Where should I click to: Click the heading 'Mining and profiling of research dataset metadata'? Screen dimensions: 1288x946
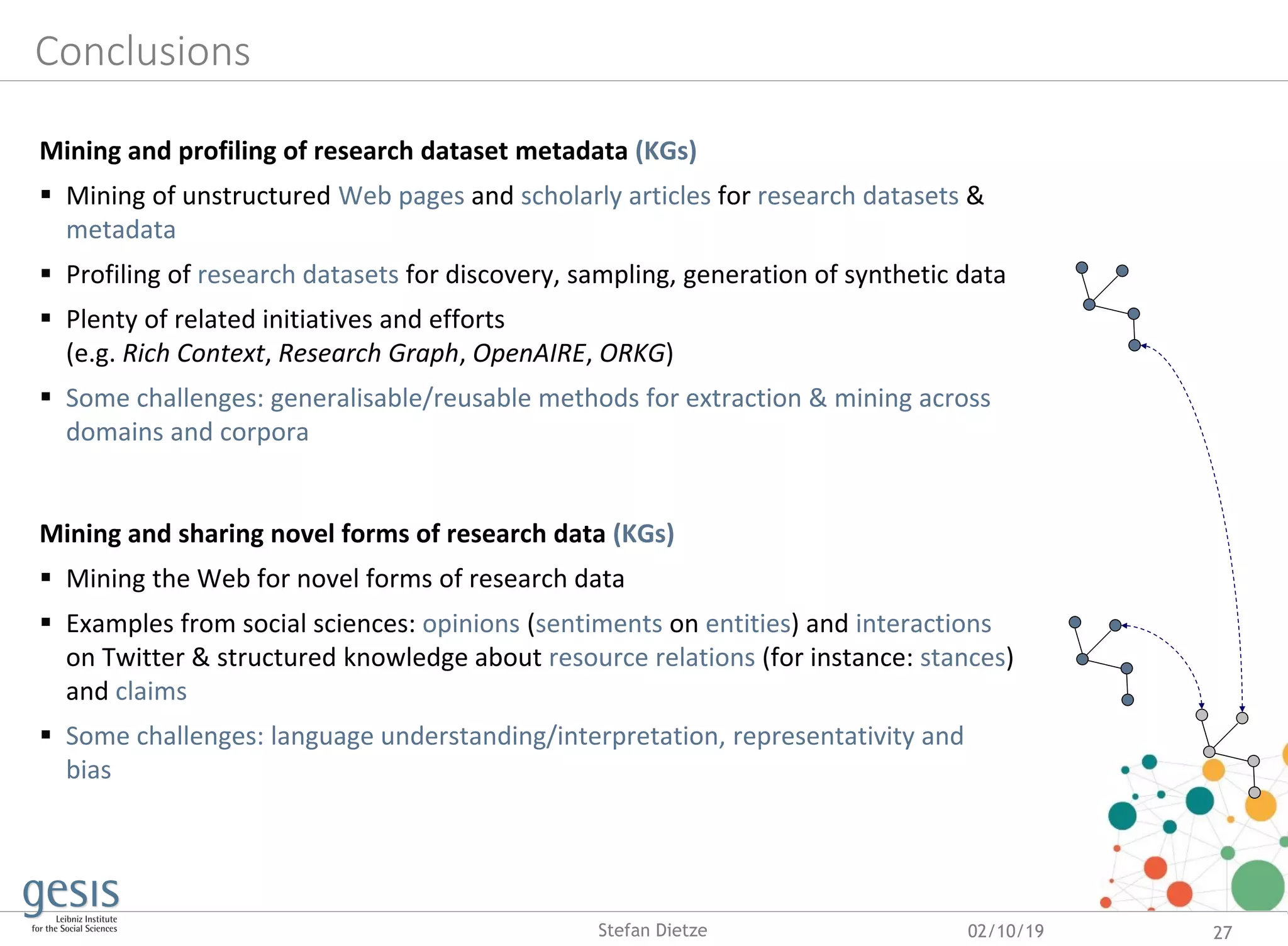pyautogui.click(x=334, y=151)
